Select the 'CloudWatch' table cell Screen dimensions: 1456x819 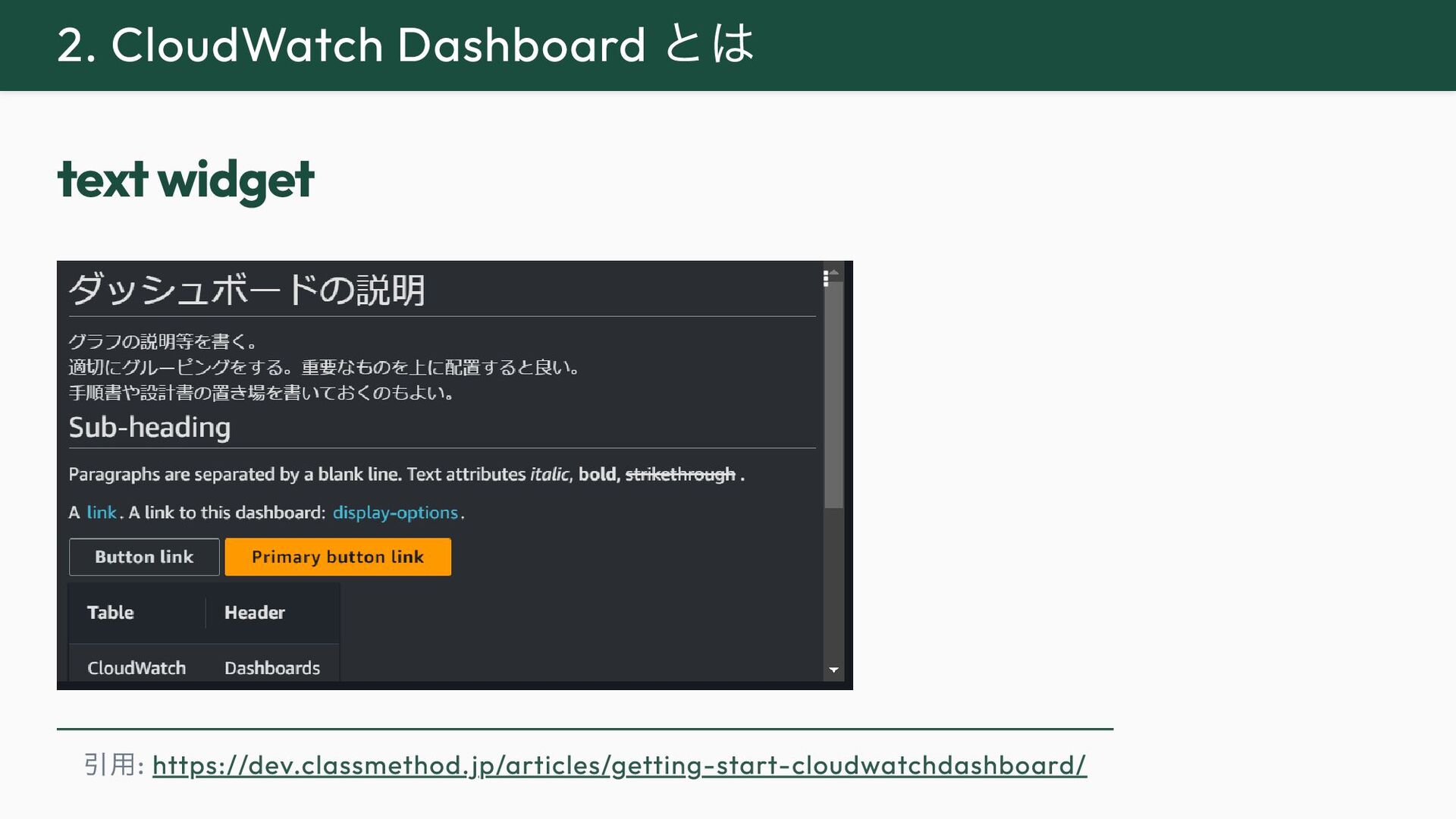pos(136,668)
